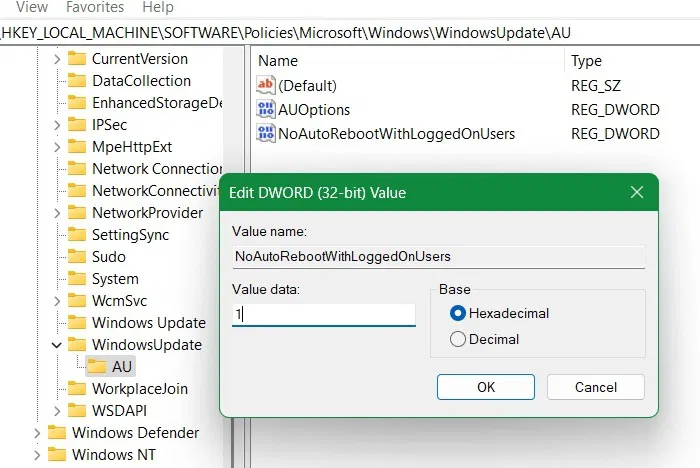Open the Help menu
The height and width of the screenshot is (468, 700).
click(x=158, y=7)
